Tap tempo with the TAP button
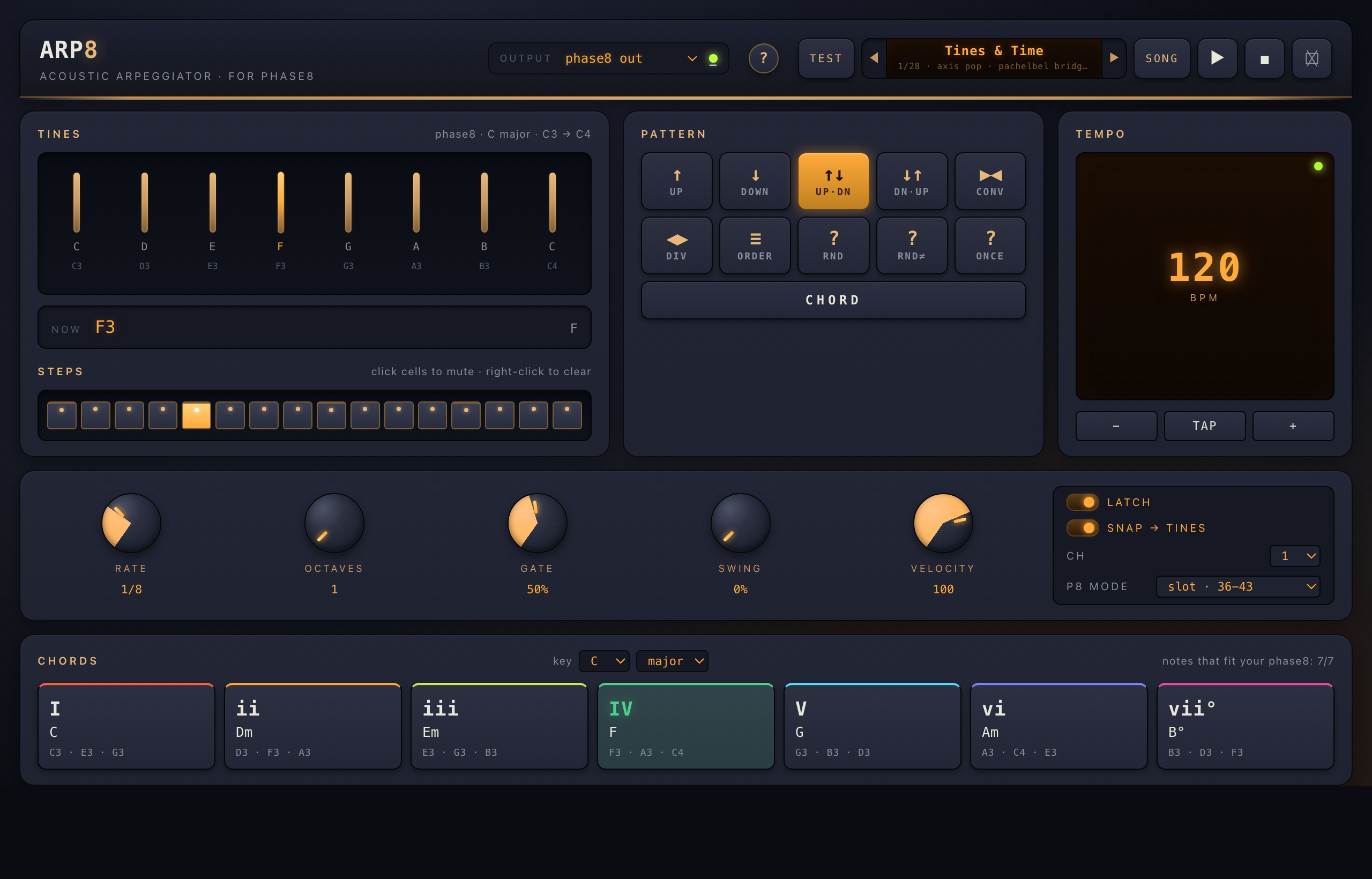1372x879 pixels. coord(1204,426)
